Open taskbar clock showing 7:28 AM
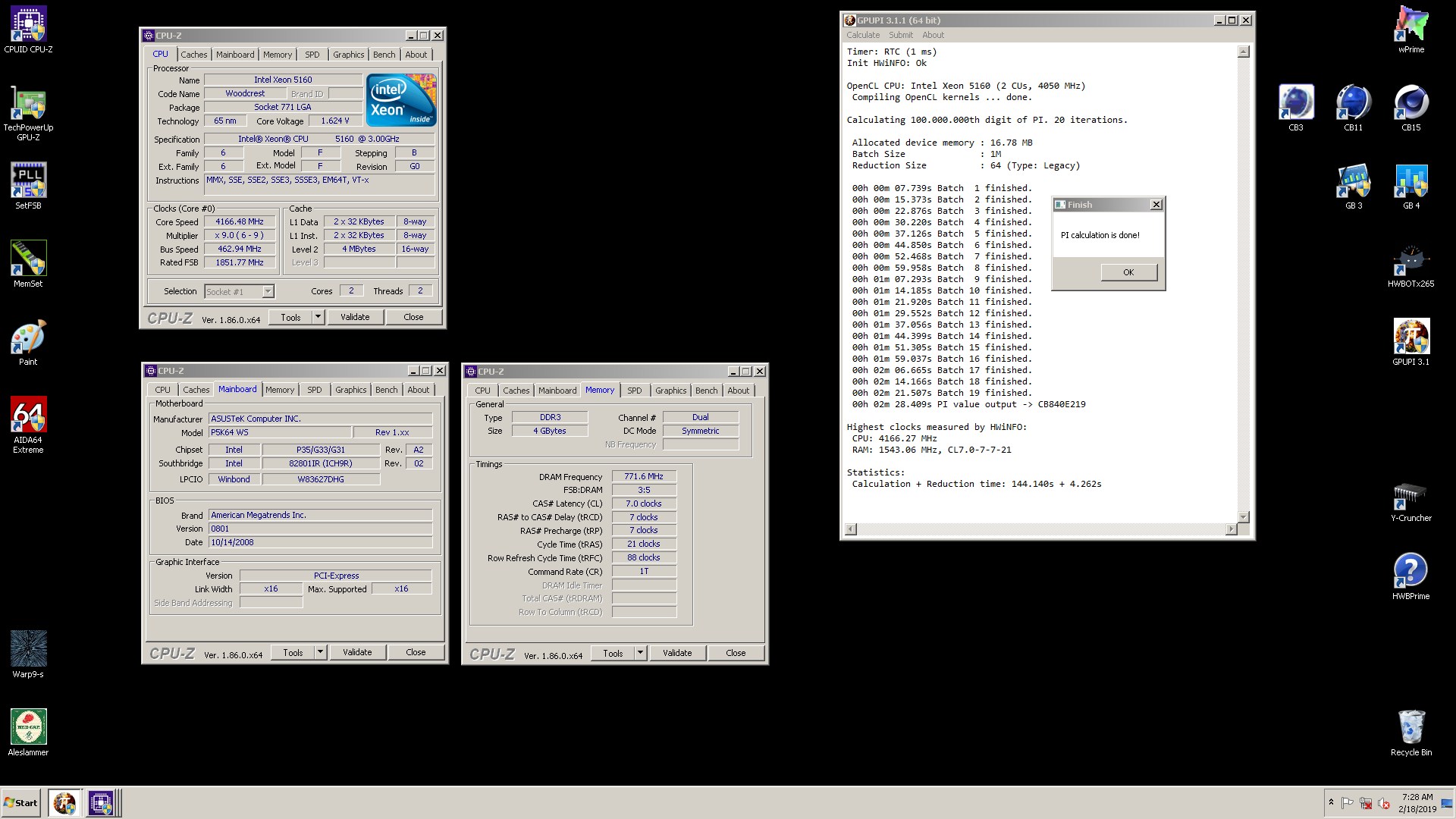1456x819 pixels. pos(1417,803)
